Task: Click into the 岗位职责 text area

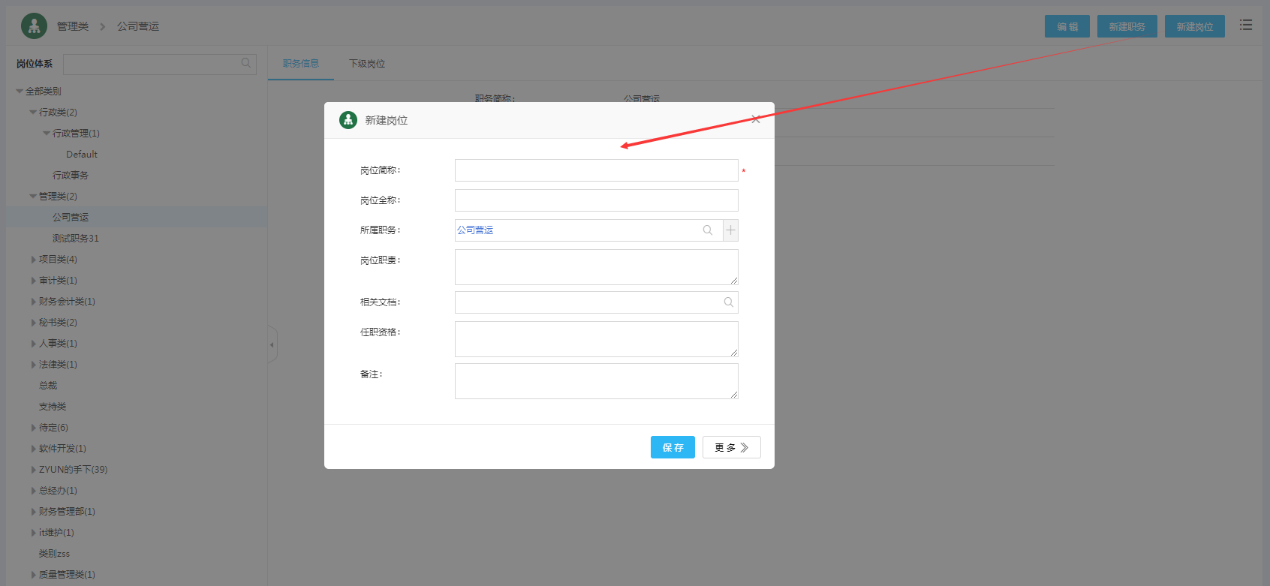Action: (596, 267)
